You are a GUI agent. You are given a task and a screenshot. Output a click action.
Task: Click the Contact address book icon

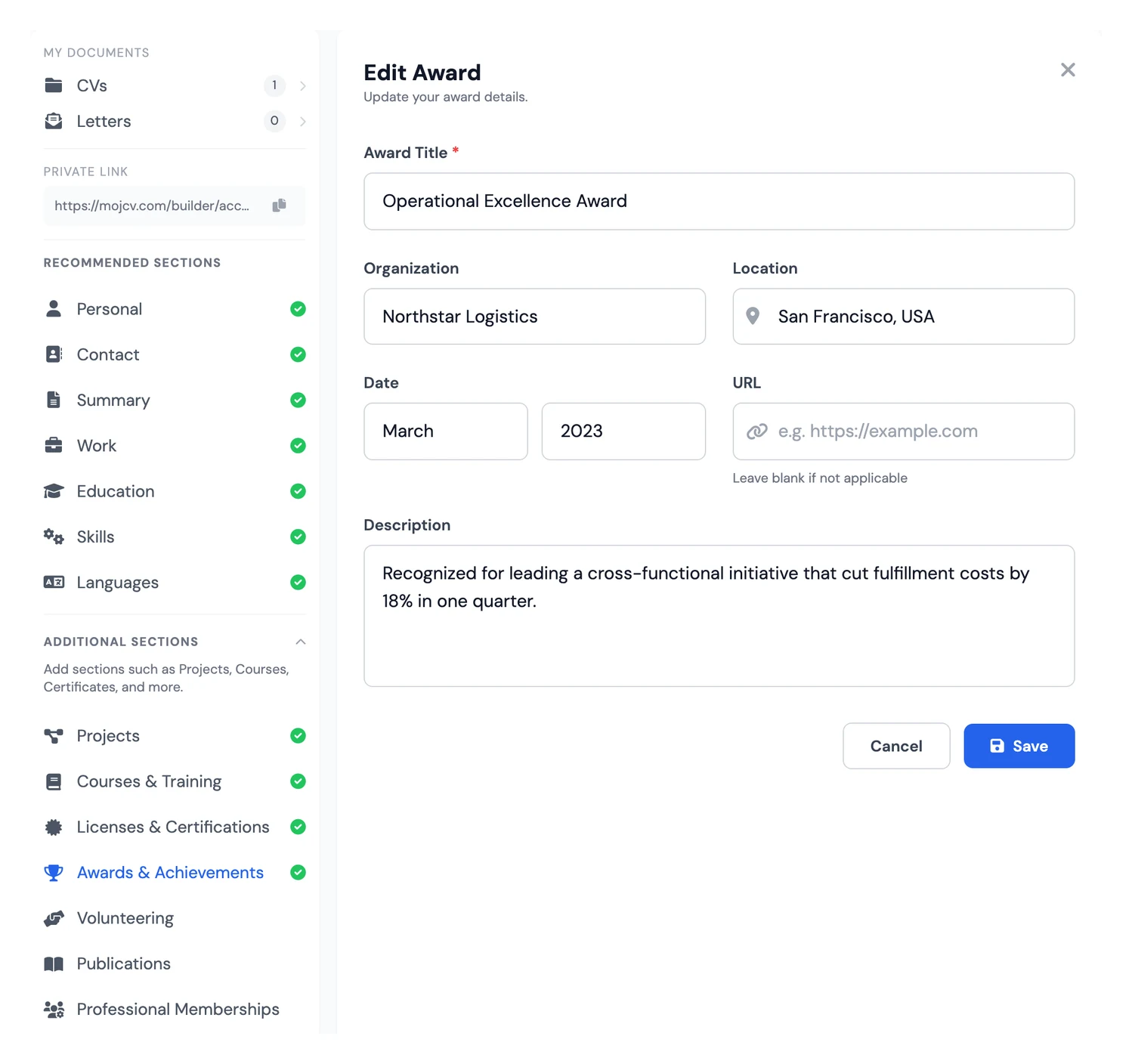point(54,354)
